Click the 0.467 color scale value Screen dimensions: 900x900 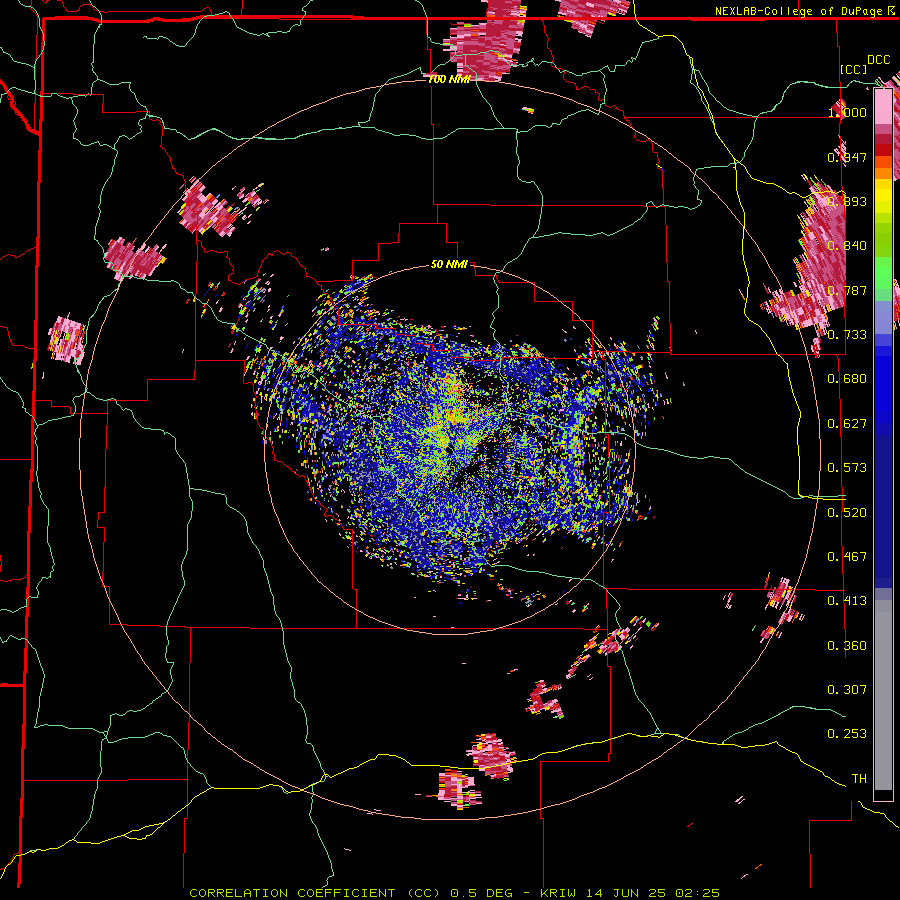coord(847,557)
